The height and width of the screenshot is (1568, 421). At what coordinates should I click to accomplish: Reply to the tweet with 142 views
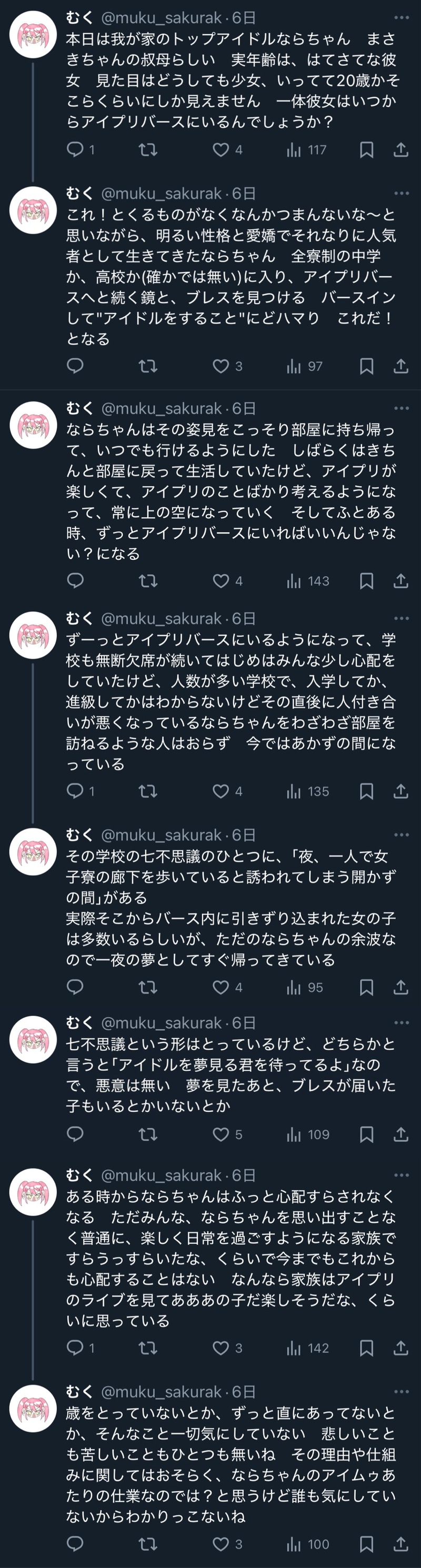coord(75,1348)
